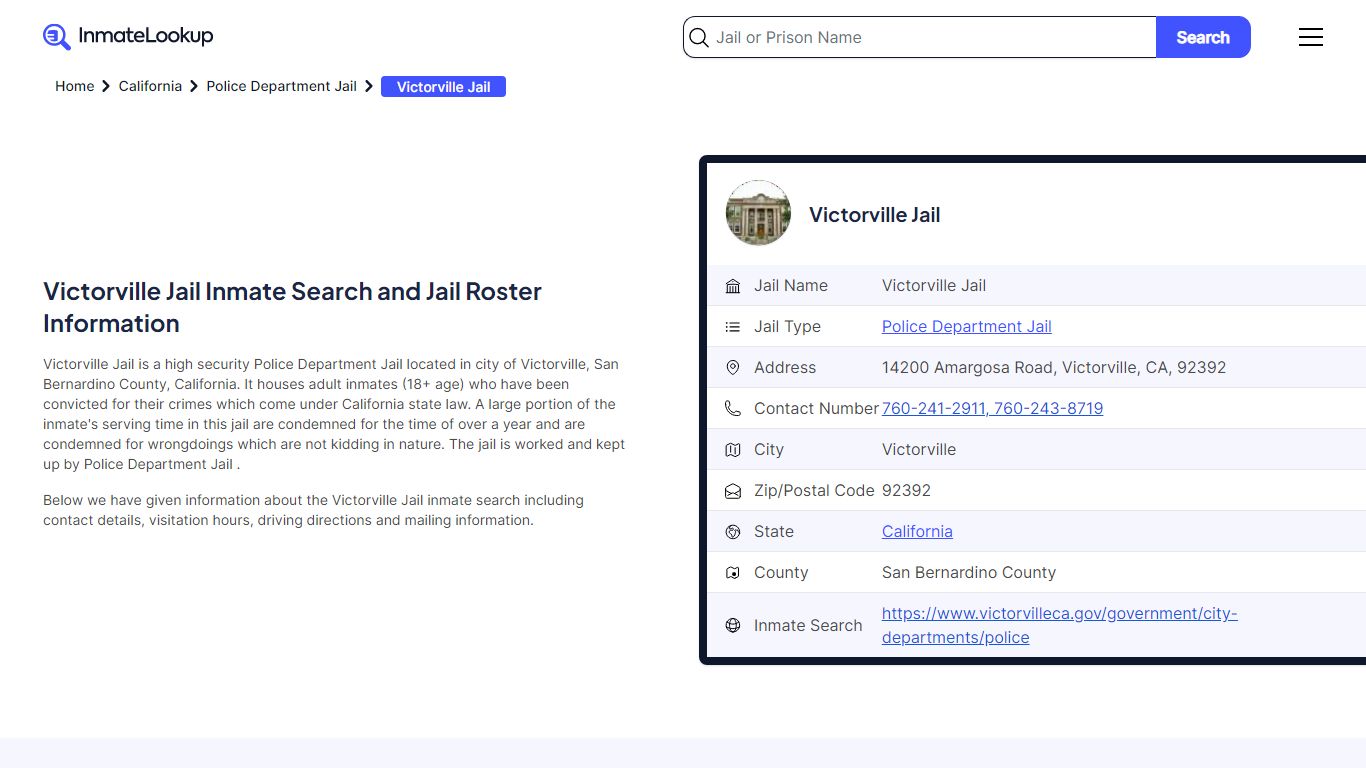Click the State globe icon
The width and height of the screenshot is (1366, 768).
click(733, 532)
